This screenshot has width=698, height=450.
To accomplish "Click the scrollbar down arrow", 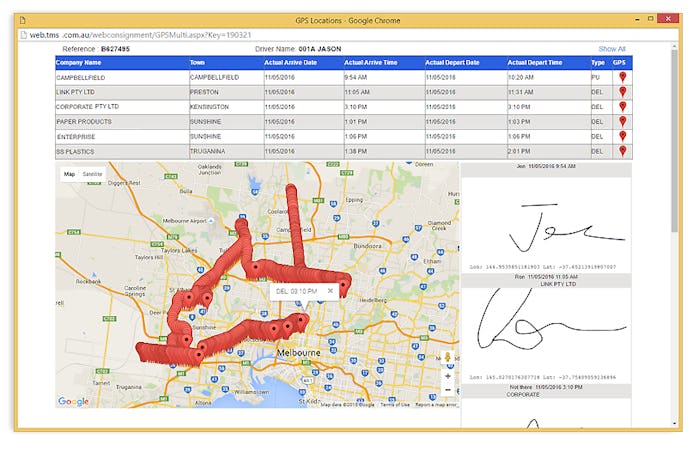I will click(674, 423).
